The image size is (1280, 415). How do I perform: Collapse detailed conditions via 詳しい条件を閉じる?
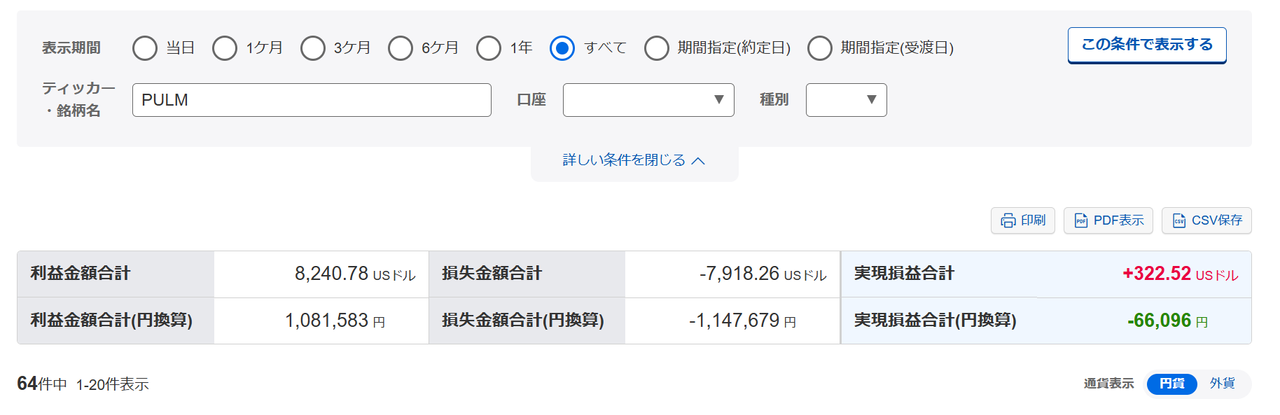634,160
